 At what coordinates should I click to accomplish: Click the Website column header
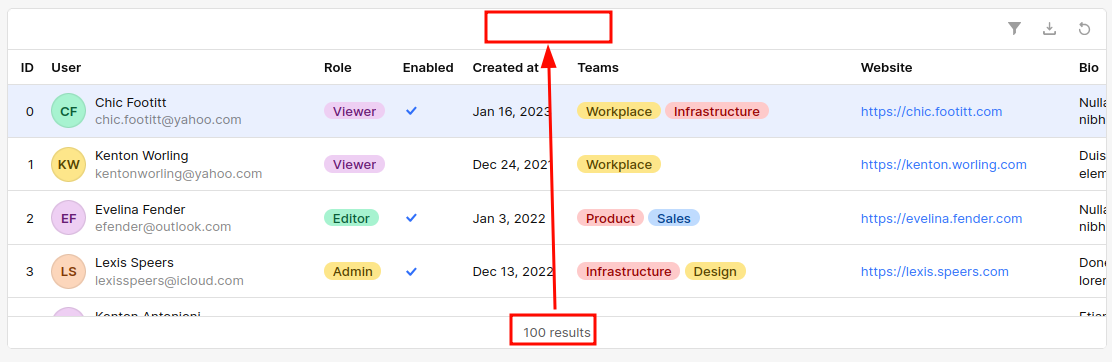(x=886, y=67)
